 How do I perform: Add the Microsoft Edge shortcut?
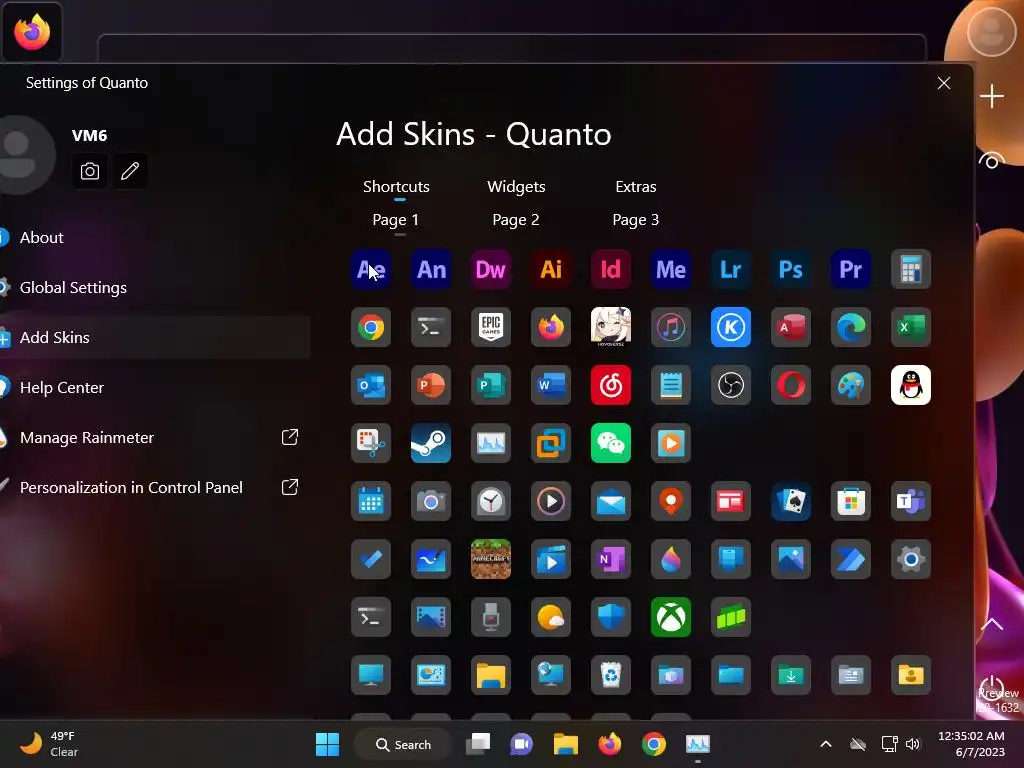point(851,327)
